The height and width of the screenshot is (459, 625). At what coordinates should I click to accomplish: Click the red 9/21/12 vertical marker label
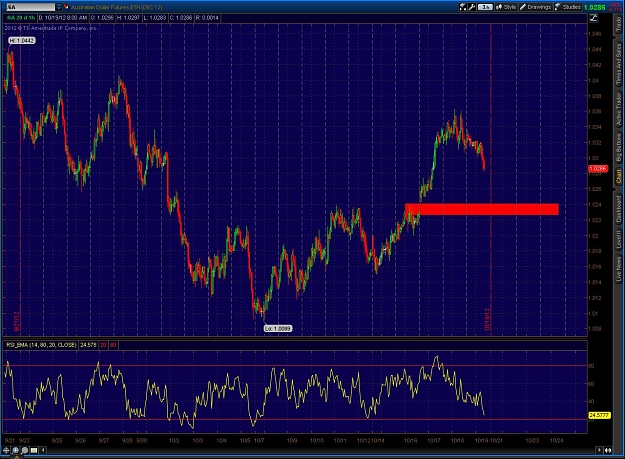(x=17, y=321)
